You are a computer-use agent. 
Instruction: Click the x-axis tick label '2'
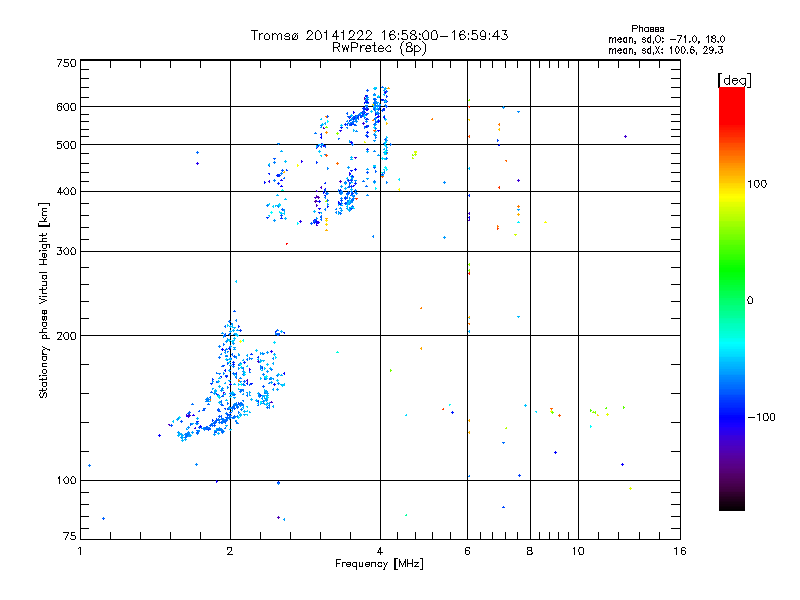pos(230,551)
